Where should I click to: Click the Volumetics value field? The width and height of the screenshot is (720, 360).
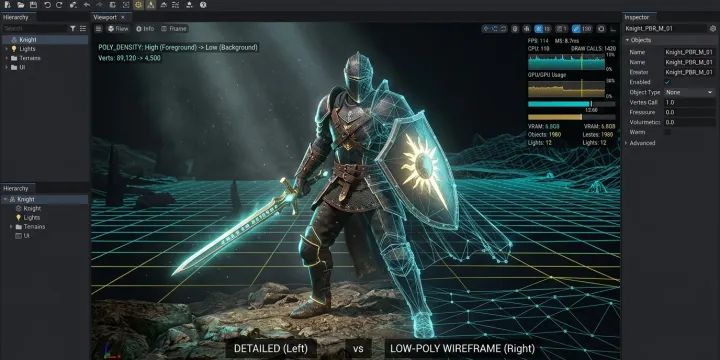(x=689, y=123)
